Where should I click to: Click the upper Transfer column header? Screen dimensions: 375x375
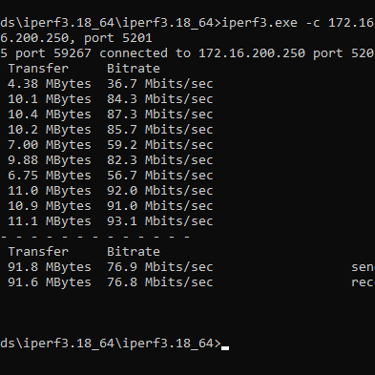pyautogui.click(x=38, y=68)
